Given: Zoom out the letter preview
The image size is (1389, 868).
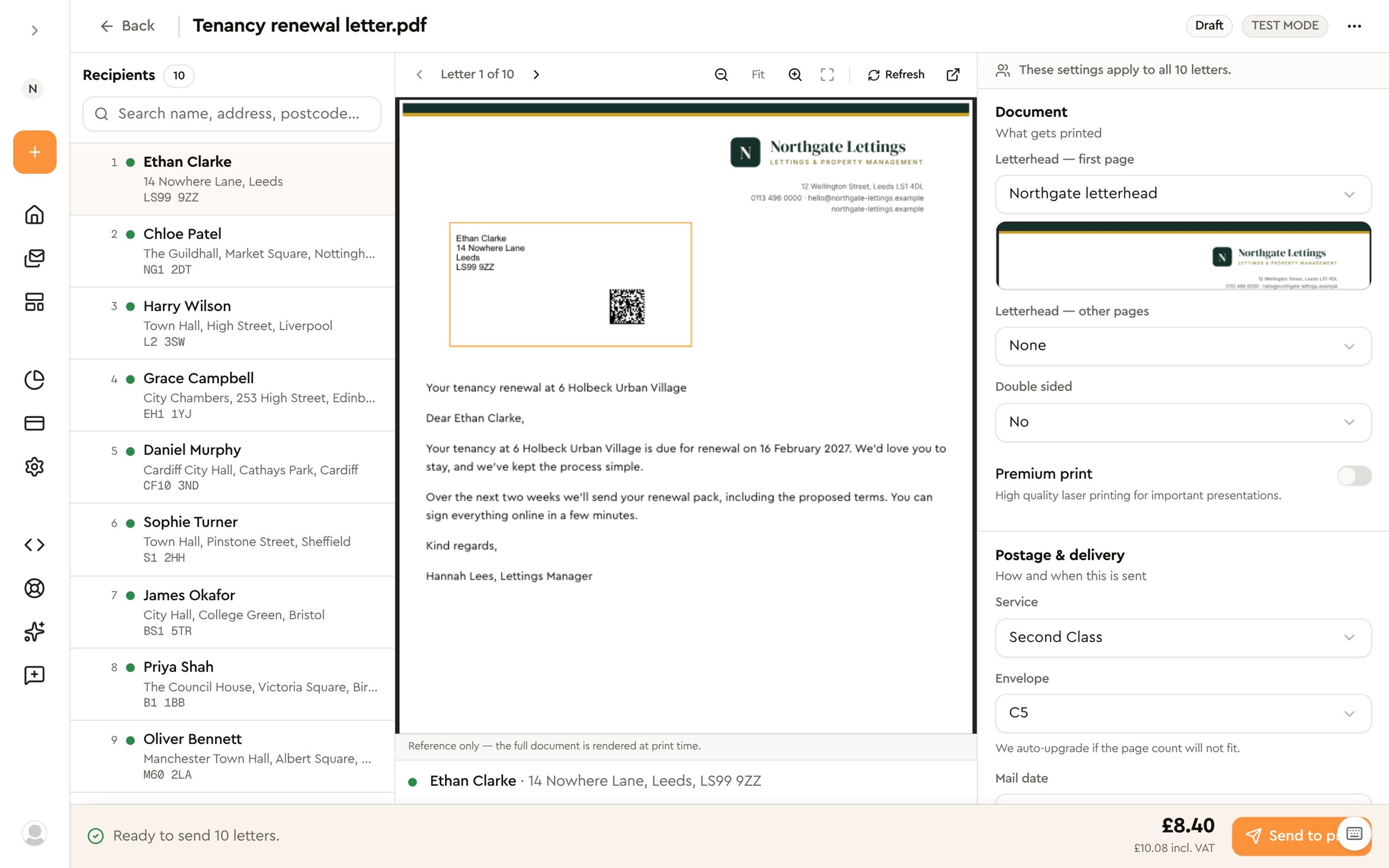Looking at the screenshot, I should point(722,75).
